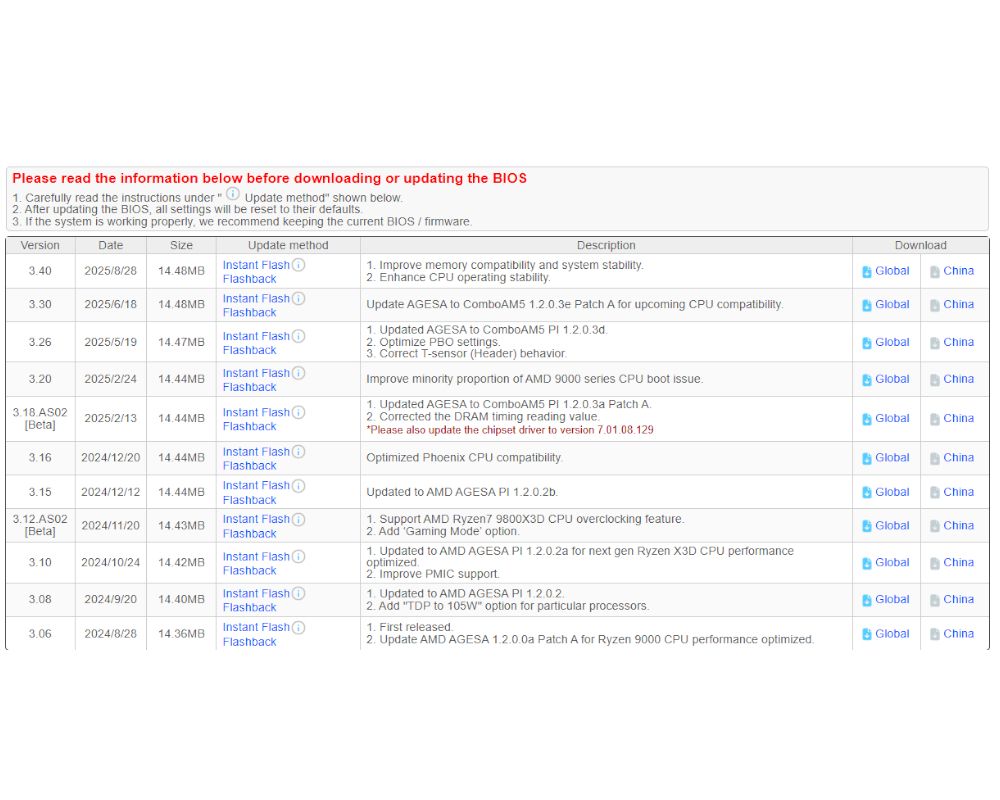This screenshot has height=800, width=1000.
Task: Download China BIOS version 3.06
Action: point(958,633)
